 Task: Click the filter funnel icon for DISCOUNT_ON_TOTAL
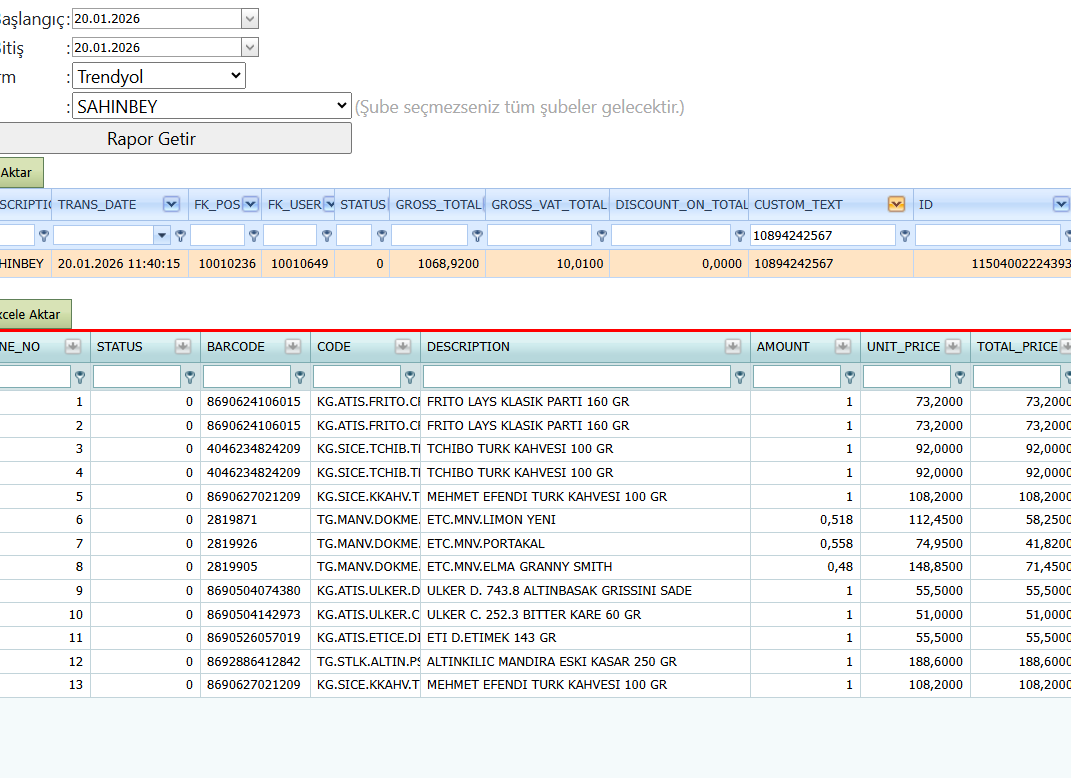[740, 236]
